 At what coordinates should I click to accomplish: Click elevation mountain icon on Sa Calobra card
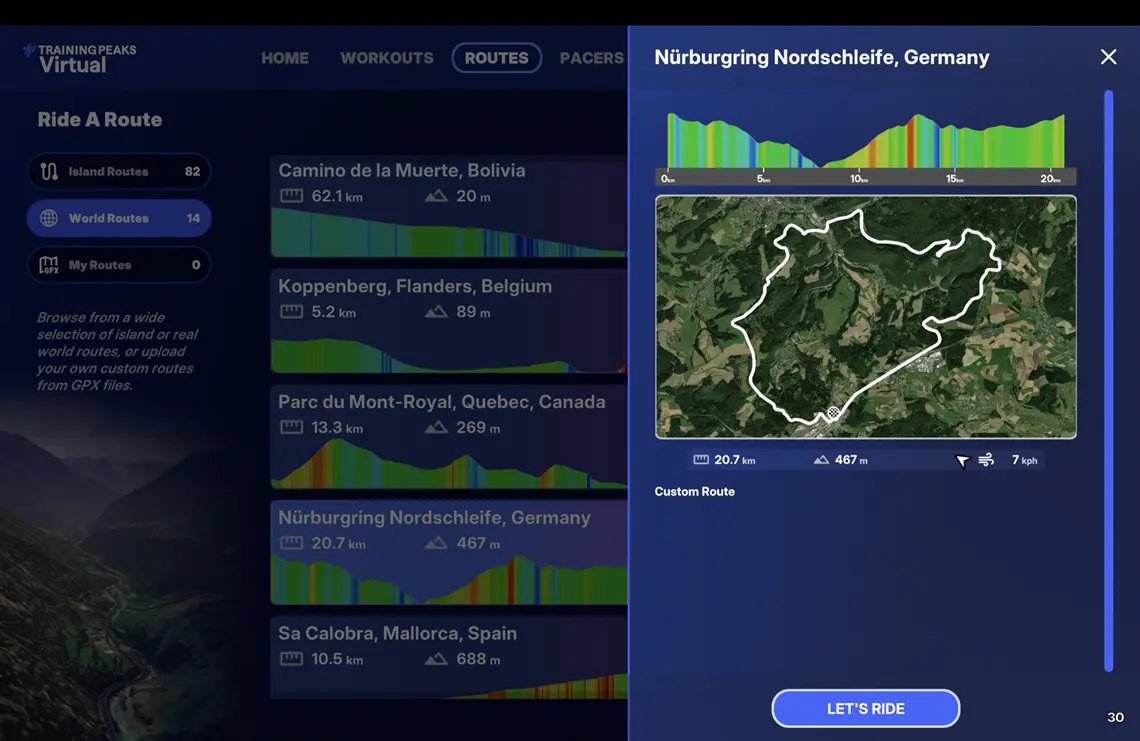[436, 659]
